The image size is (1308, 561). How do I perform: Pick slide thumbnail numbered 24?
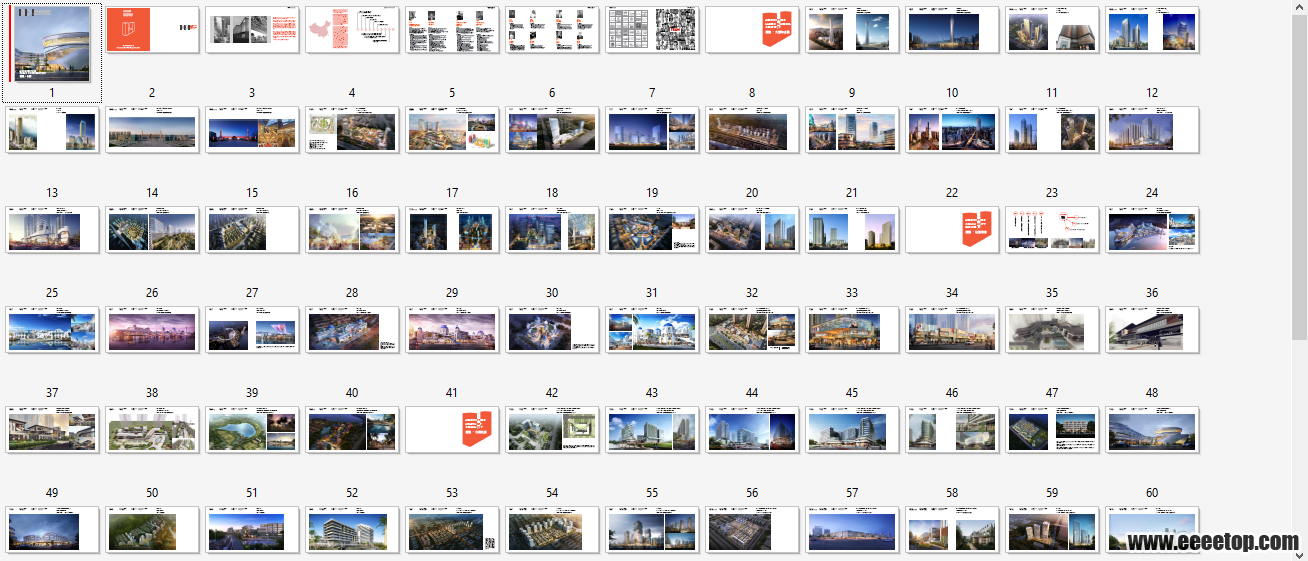tap(1152, 130)
